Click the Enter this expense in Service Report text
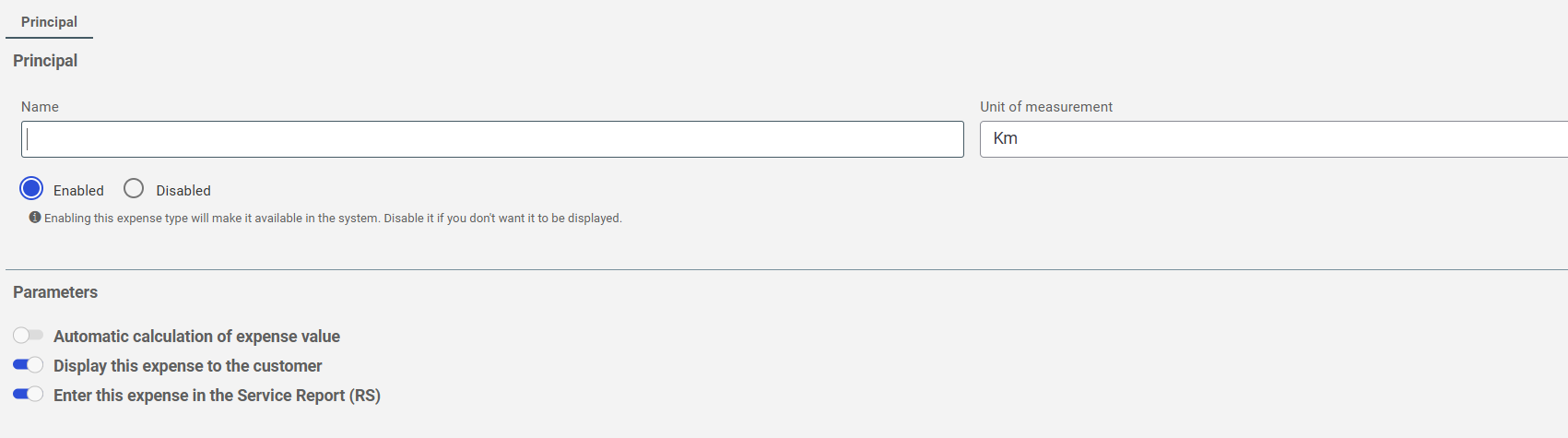 point(217,396)
